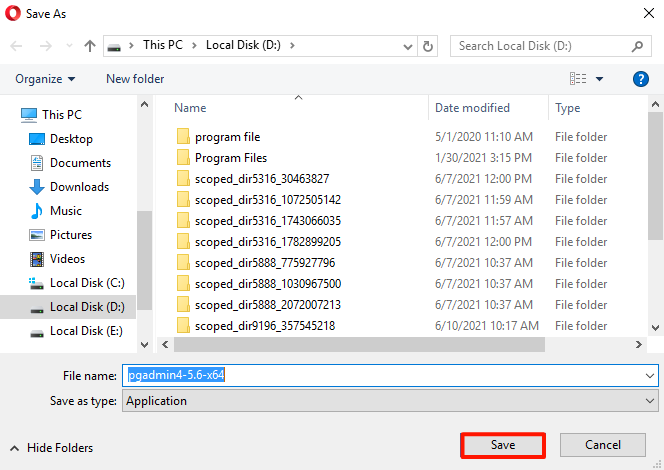The image size is (664, 470).
Task: Click the Local Disk (D:) breadcrumb segment
Action: pos(243,45)
